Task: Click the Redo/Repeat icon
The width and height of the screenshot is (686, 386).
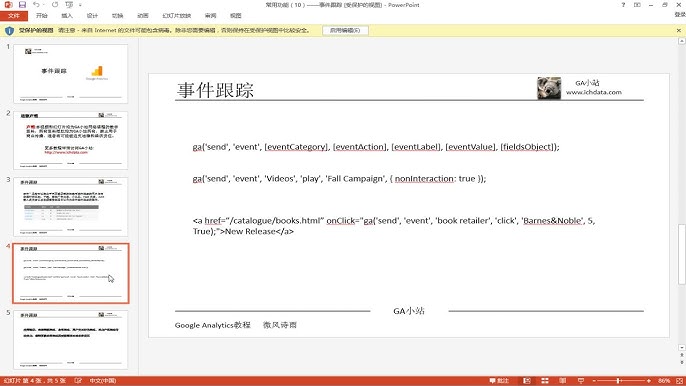Action: pos(55,5)
